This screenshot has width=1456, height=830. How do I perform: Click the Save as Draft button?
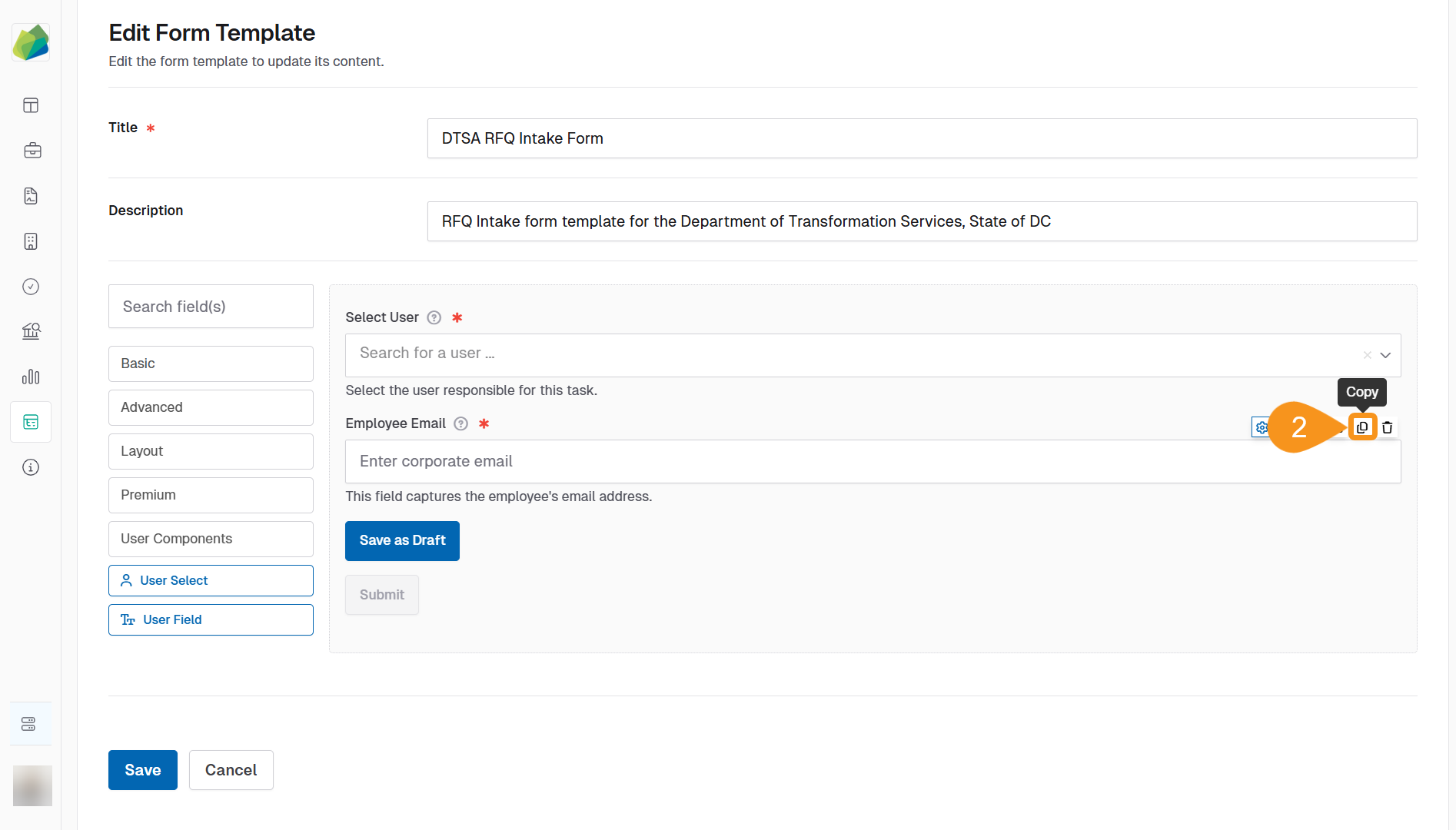(x=402, y=540)
